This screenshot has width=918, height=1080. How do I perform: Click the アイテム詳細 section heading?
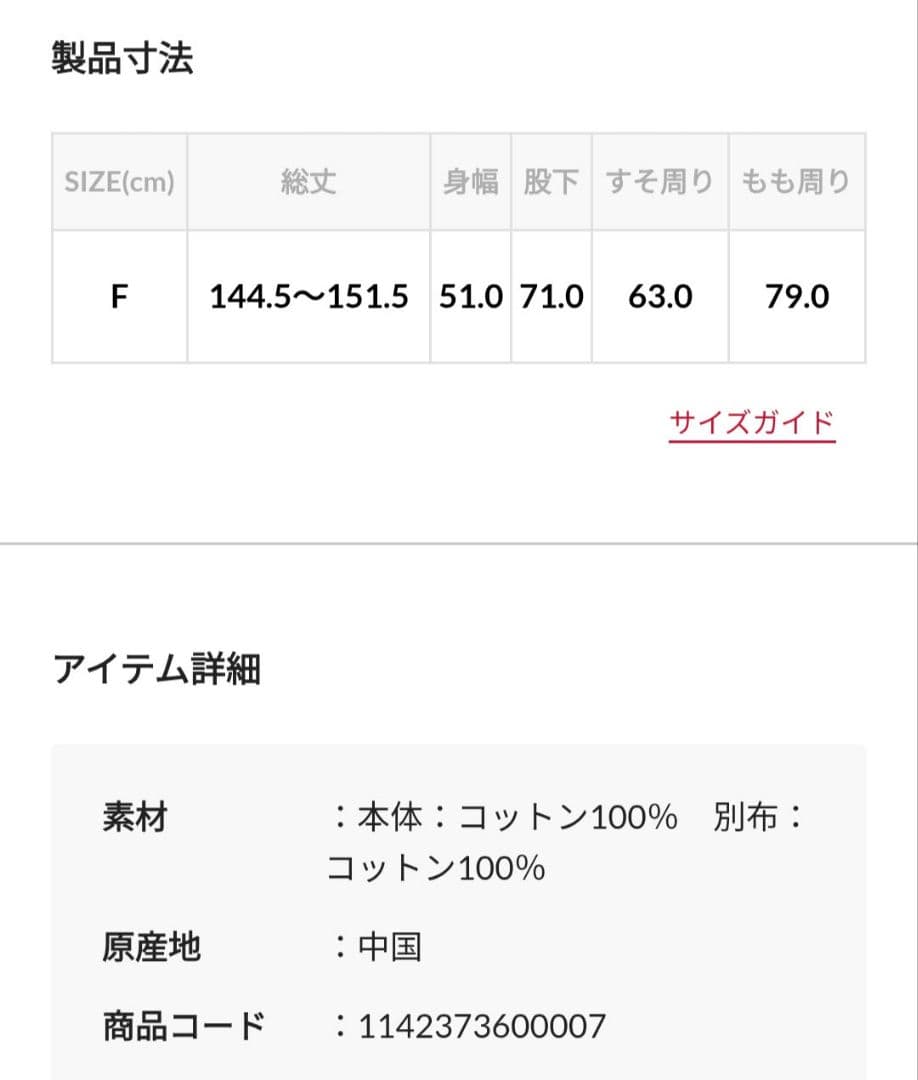pyautogui.click(x=156, y=668)
